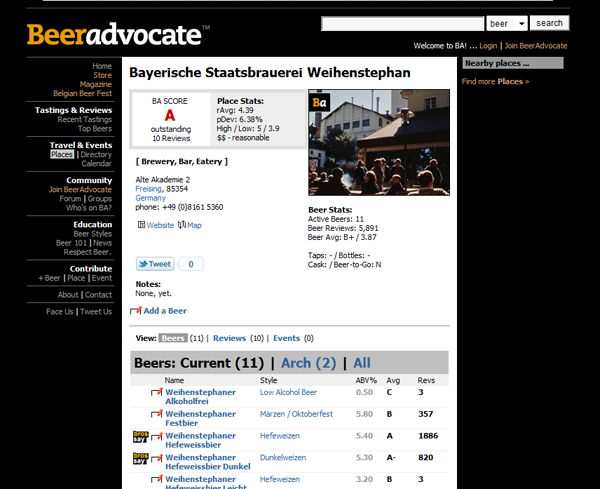
Task: Show the Arch (2) archived beers
Action: click(308, 363)
